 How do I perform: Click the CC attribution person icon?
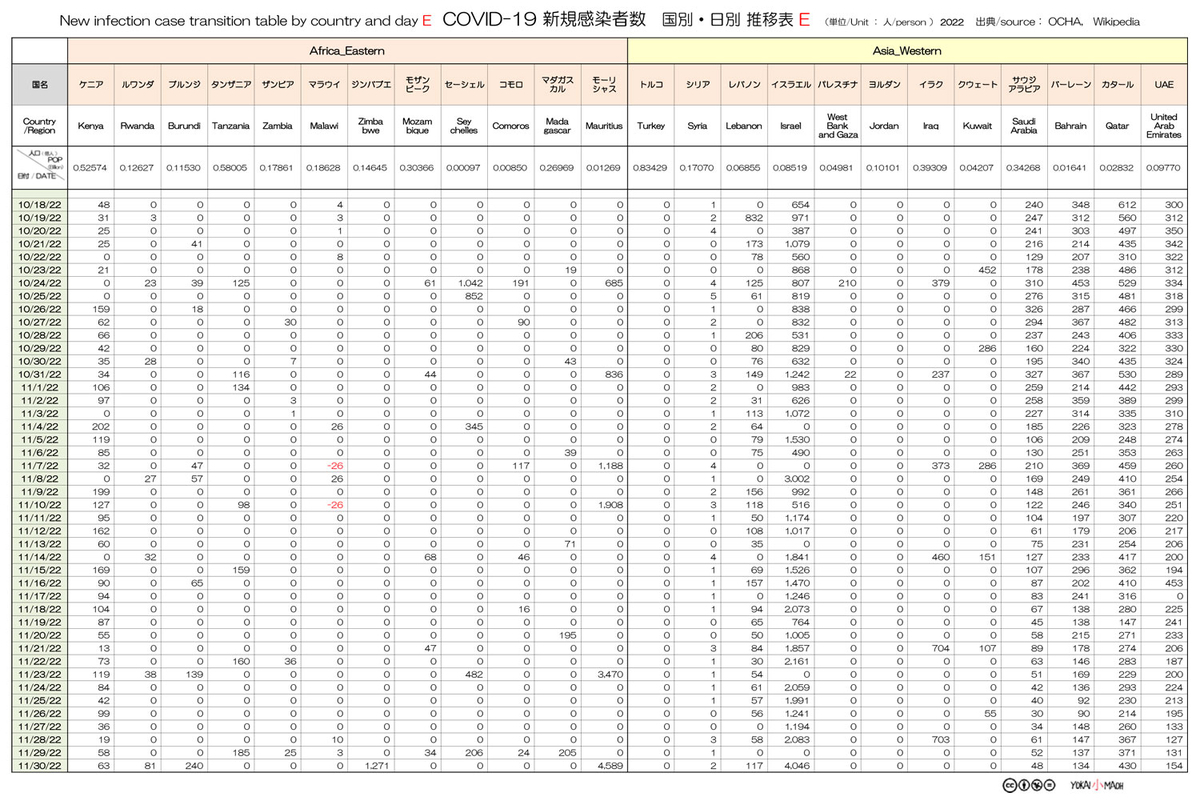1026,785
